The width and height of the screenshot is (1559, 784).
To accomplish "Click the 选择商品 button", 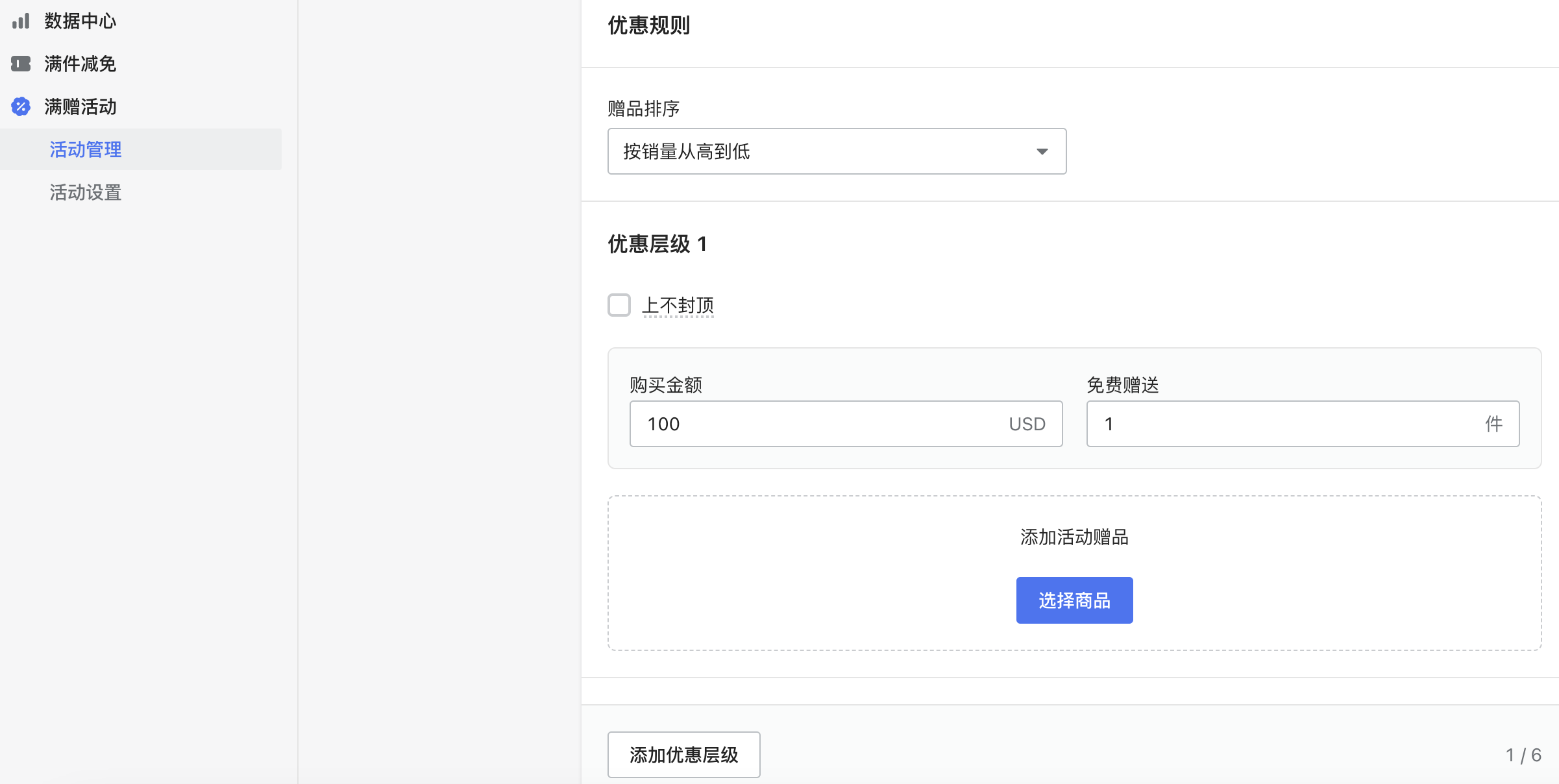I will click(x=1074, y=600).
